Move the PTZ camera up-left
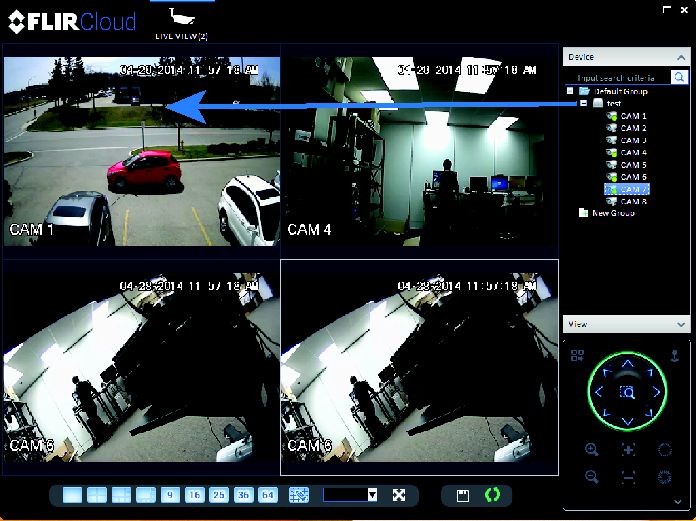 pyautogui.click(x=607, y=372)
